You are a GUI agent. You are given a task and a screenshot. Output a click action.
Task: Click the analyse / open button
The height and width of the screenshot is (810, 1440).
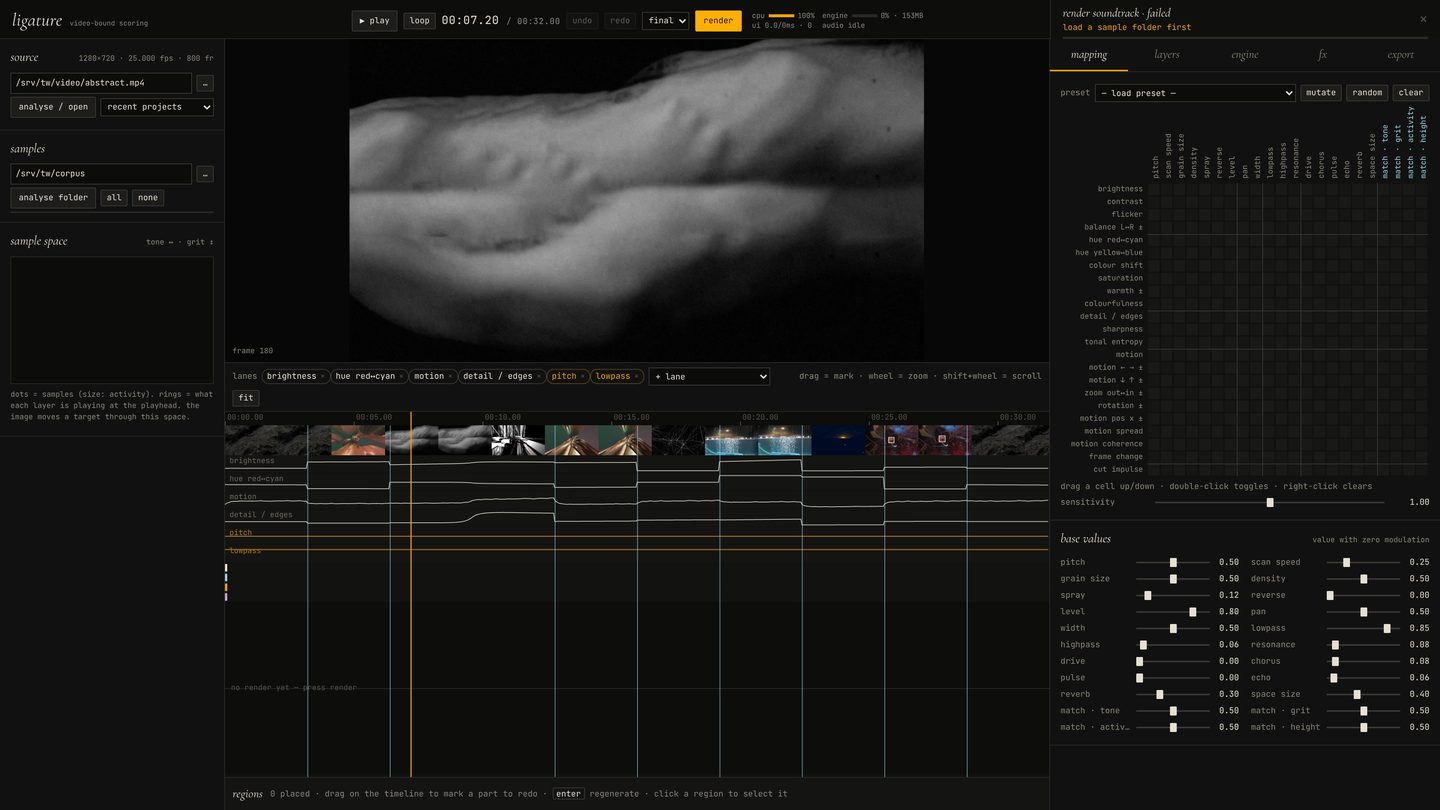(x=53, y=107)
